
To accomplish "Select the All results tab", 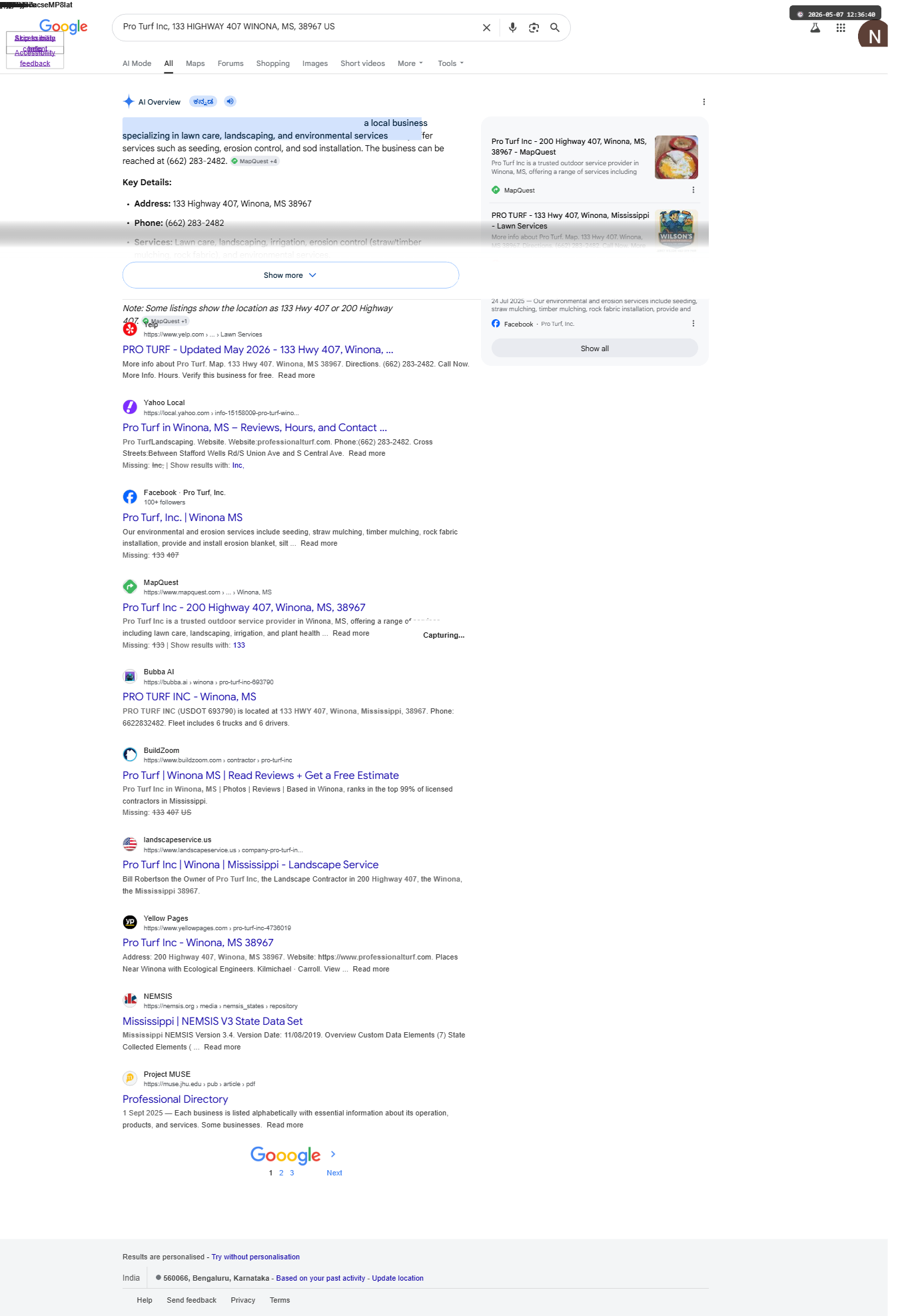I will [x=169, y=63].
